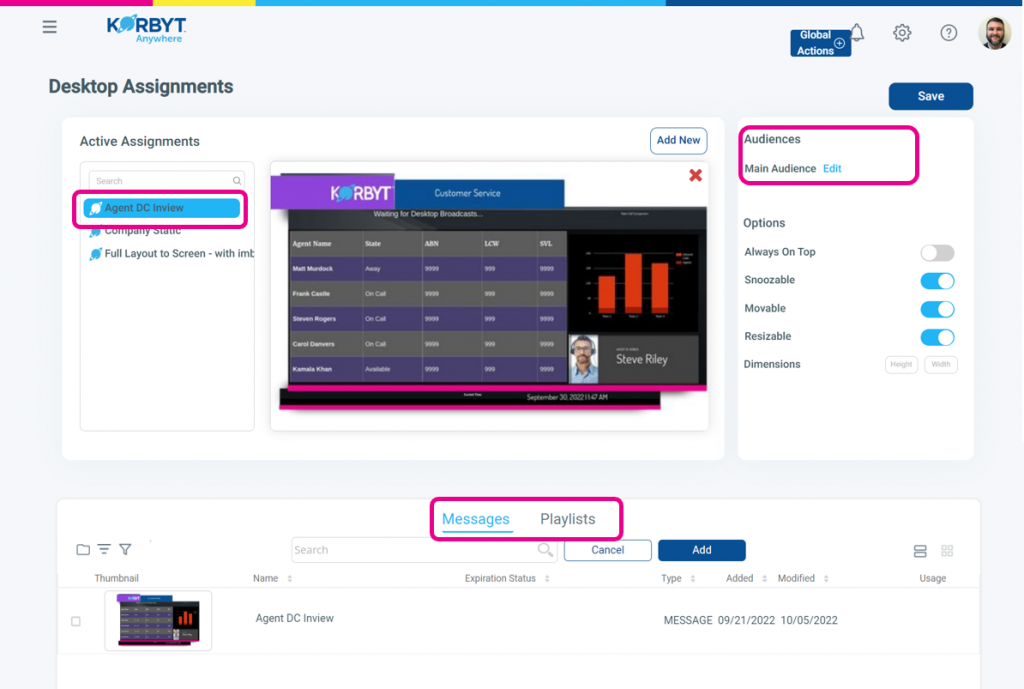Select the Messages tab

point(478,519)
